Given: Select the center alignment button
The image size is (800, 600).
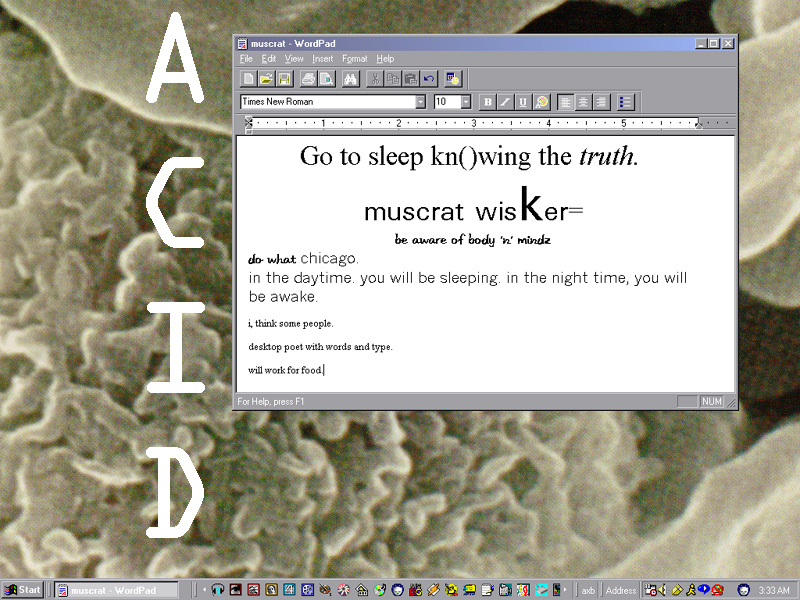Looking at the screenshot, I should (x=584, y=102).
